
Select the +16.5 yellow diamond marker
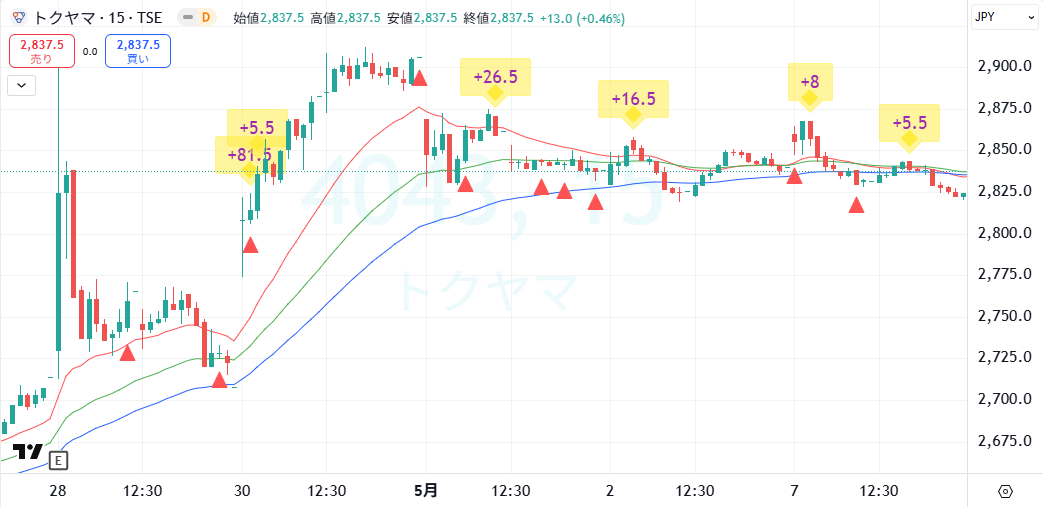tap(632, 115)
